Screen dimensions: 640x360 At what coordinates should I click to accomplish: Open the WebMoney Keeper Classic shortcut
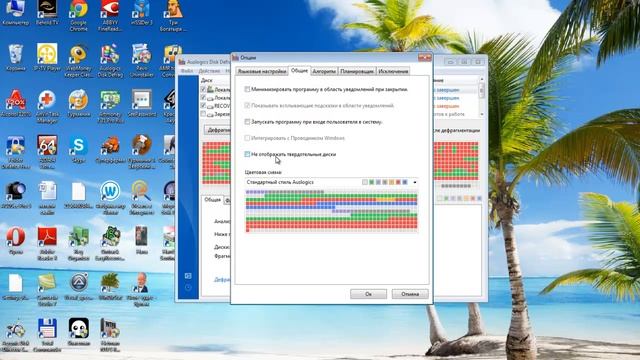[78, 60]
